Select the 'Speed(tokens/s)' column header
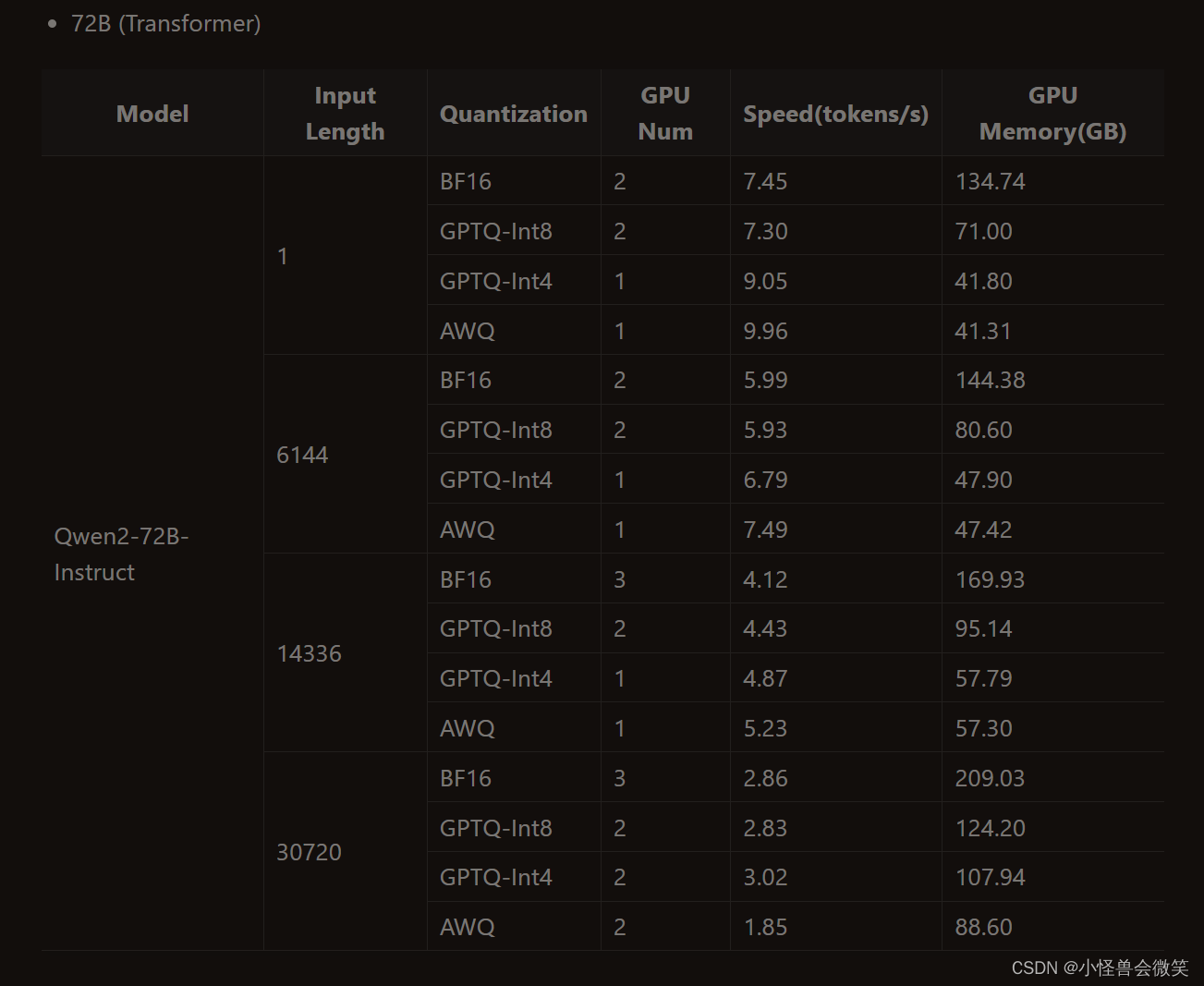The image size is (1204, 986). [836, 114]
